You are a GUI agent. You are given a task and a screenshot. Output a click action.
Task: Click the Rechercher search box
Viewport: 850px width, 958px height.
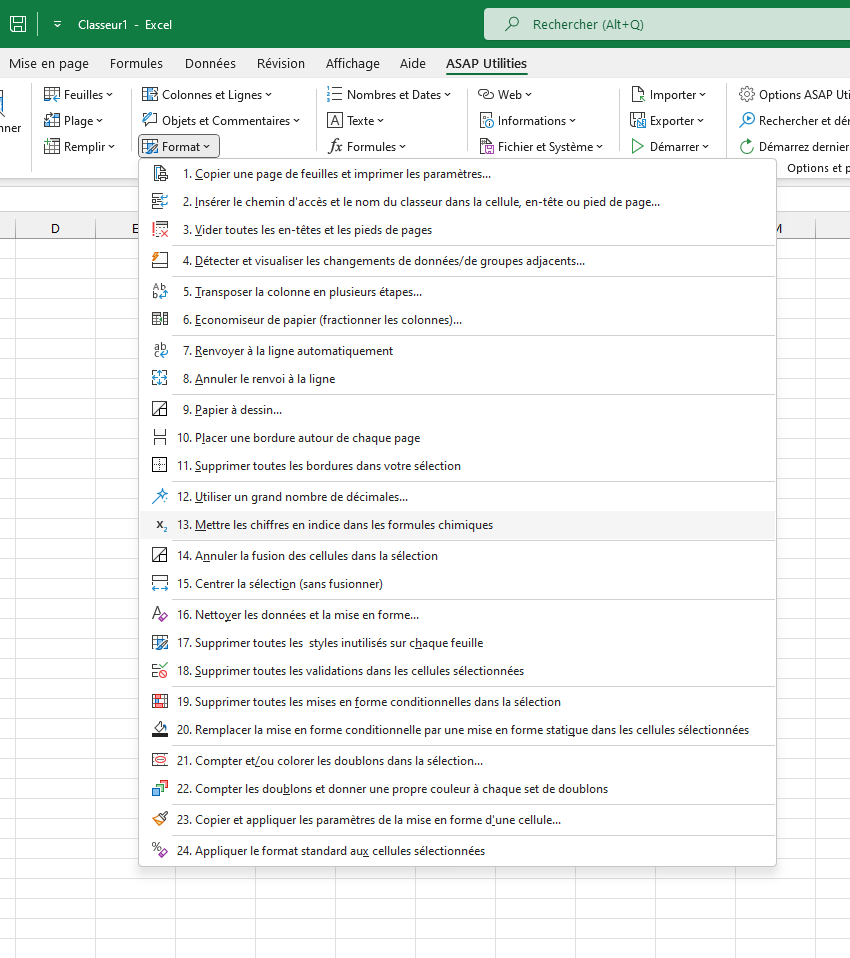tap(667, 24)
